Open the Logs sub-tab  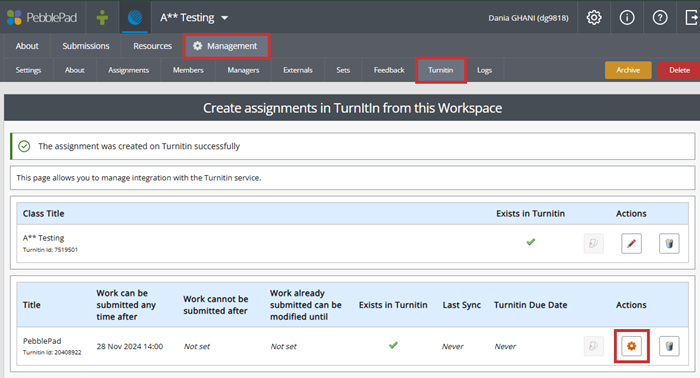point(484,70)
